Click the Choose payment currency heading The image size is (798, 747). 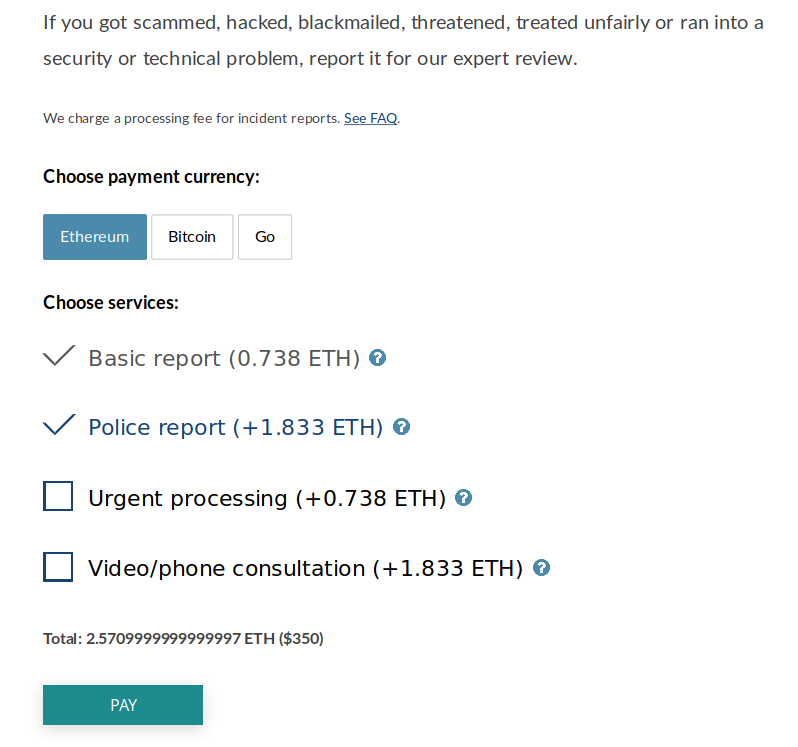(x=151, y=177)
